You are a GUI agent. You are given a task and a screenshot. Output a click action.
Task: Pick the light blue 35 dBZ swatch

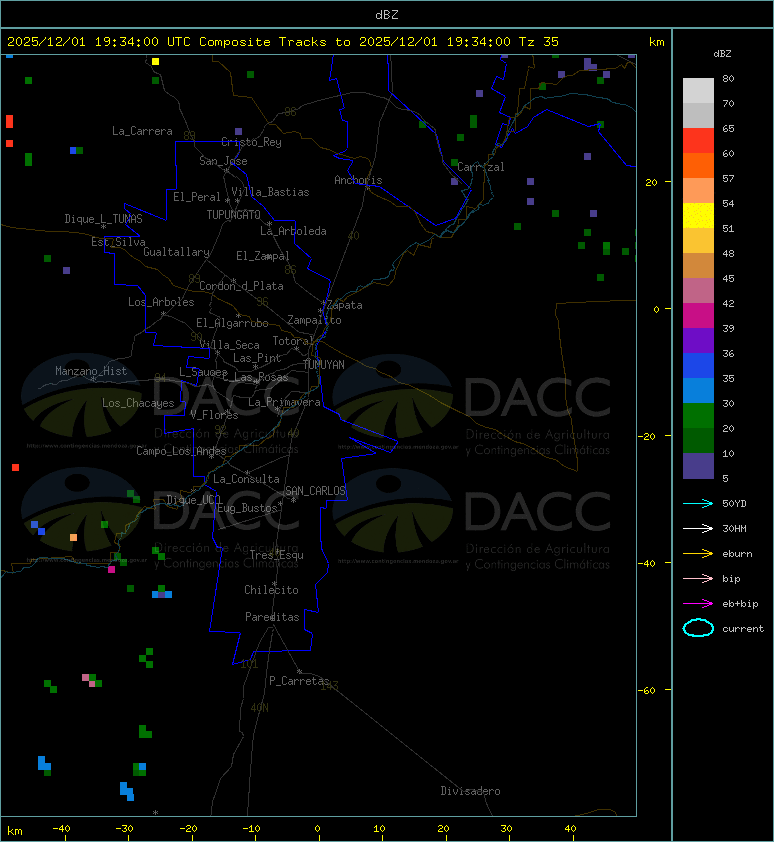[698, 390]
